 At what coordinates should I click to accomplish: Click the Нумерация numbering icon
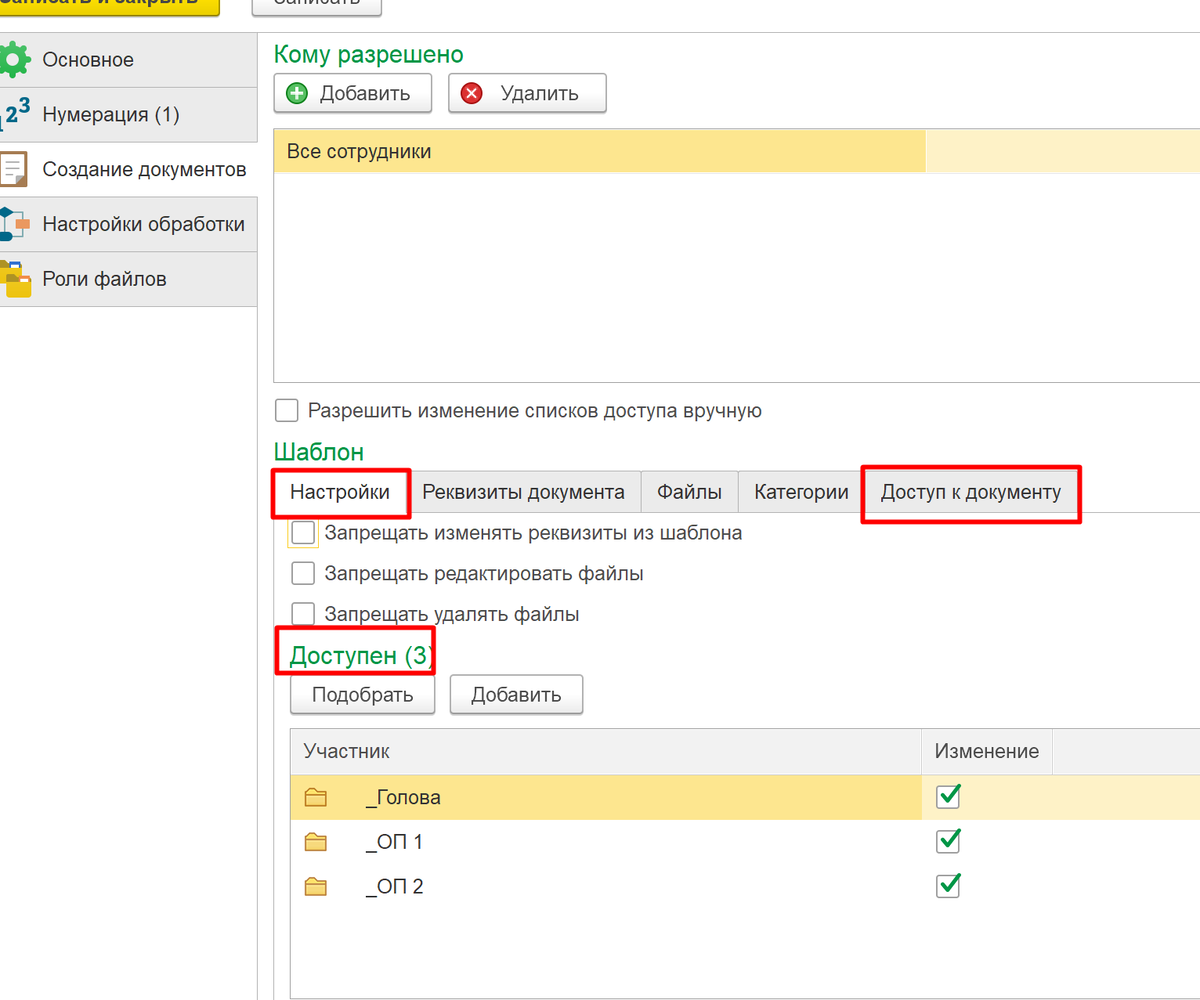14,115
